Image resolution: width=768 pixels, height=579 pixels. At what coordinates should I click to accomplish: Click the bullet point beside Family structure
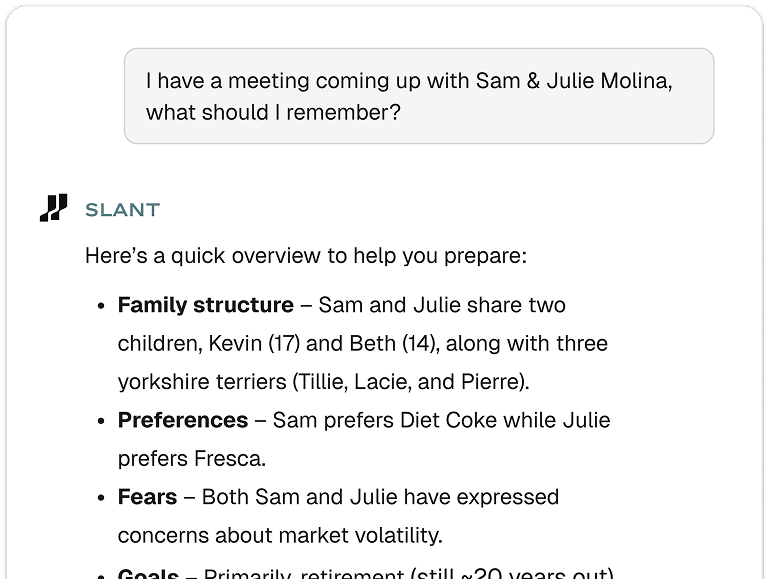click(101, 306)
